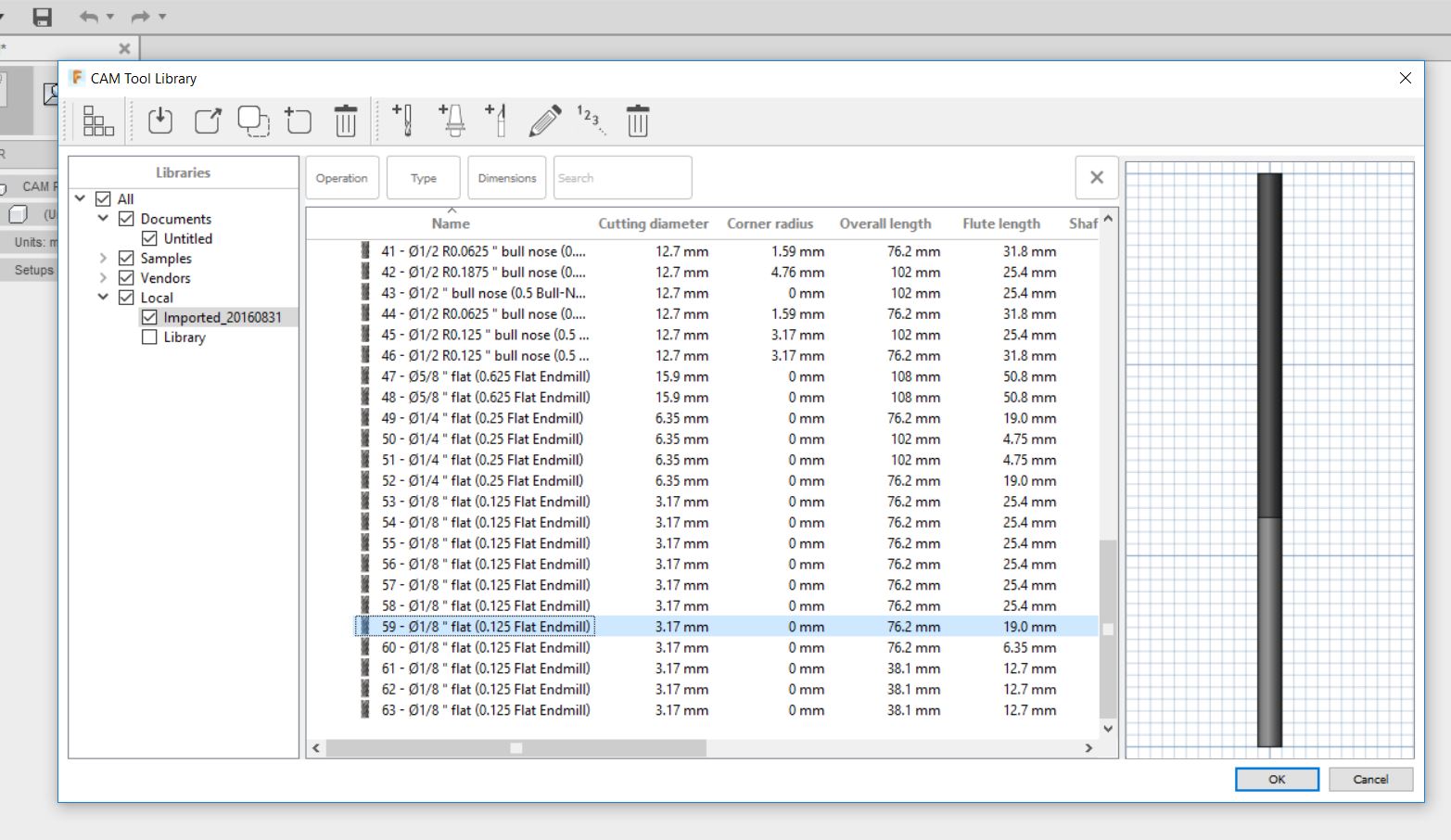1451x840 pixels.
Task: Click the import tool library icon
Action: (159, 121)
